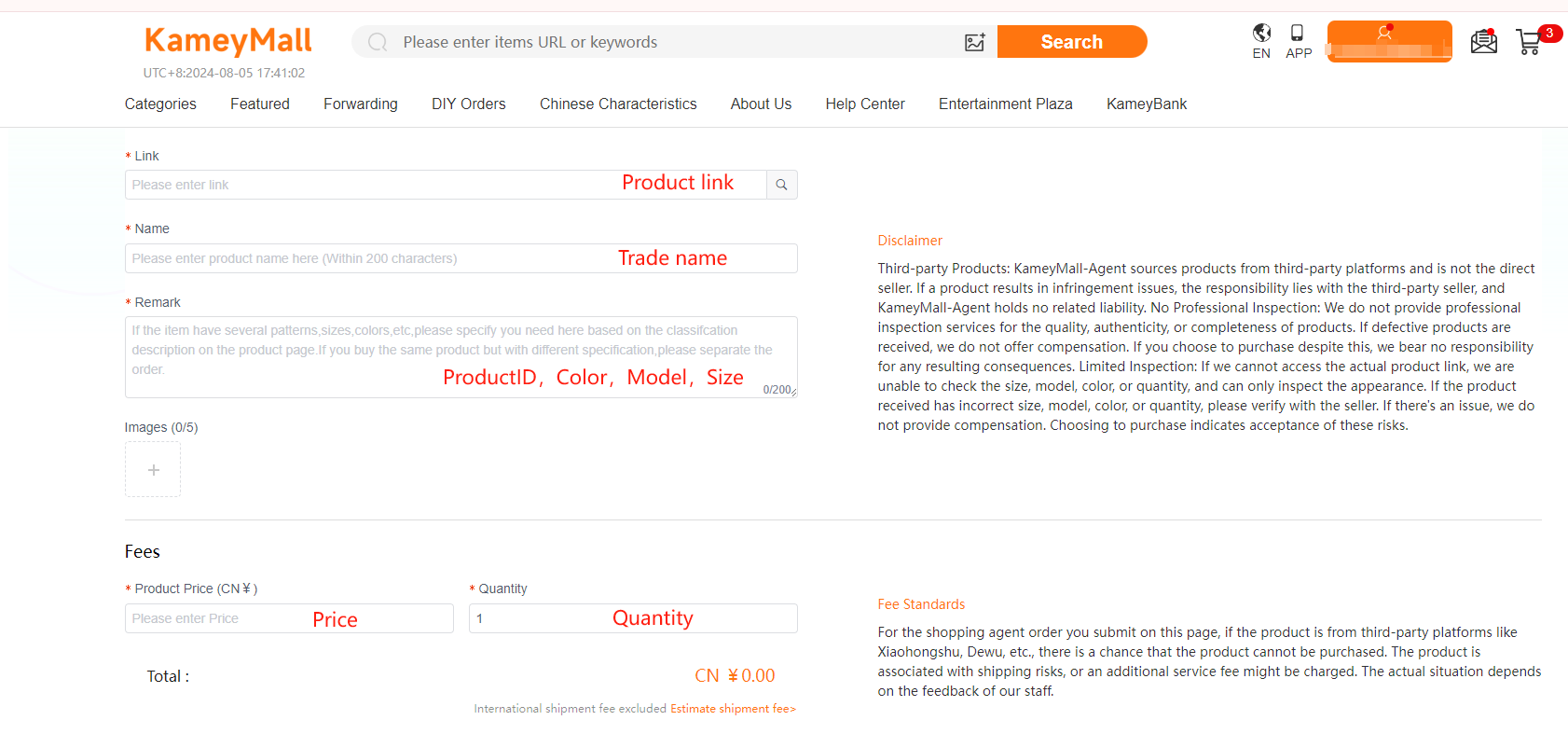Image resolution: width=1568 pixels, height=734 pixels.
Task: Go to the Forwarding page
Action: tap(361, 104)
